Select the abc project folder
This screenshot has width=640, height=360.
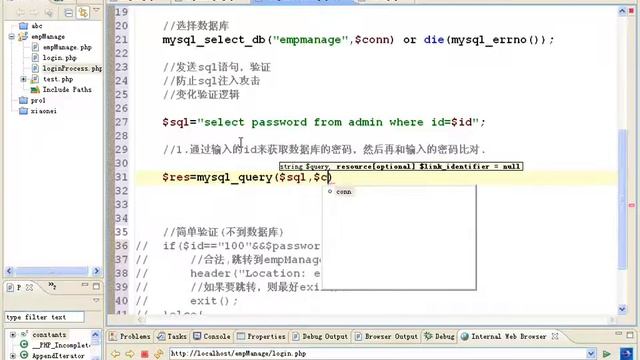click(31, 26)
